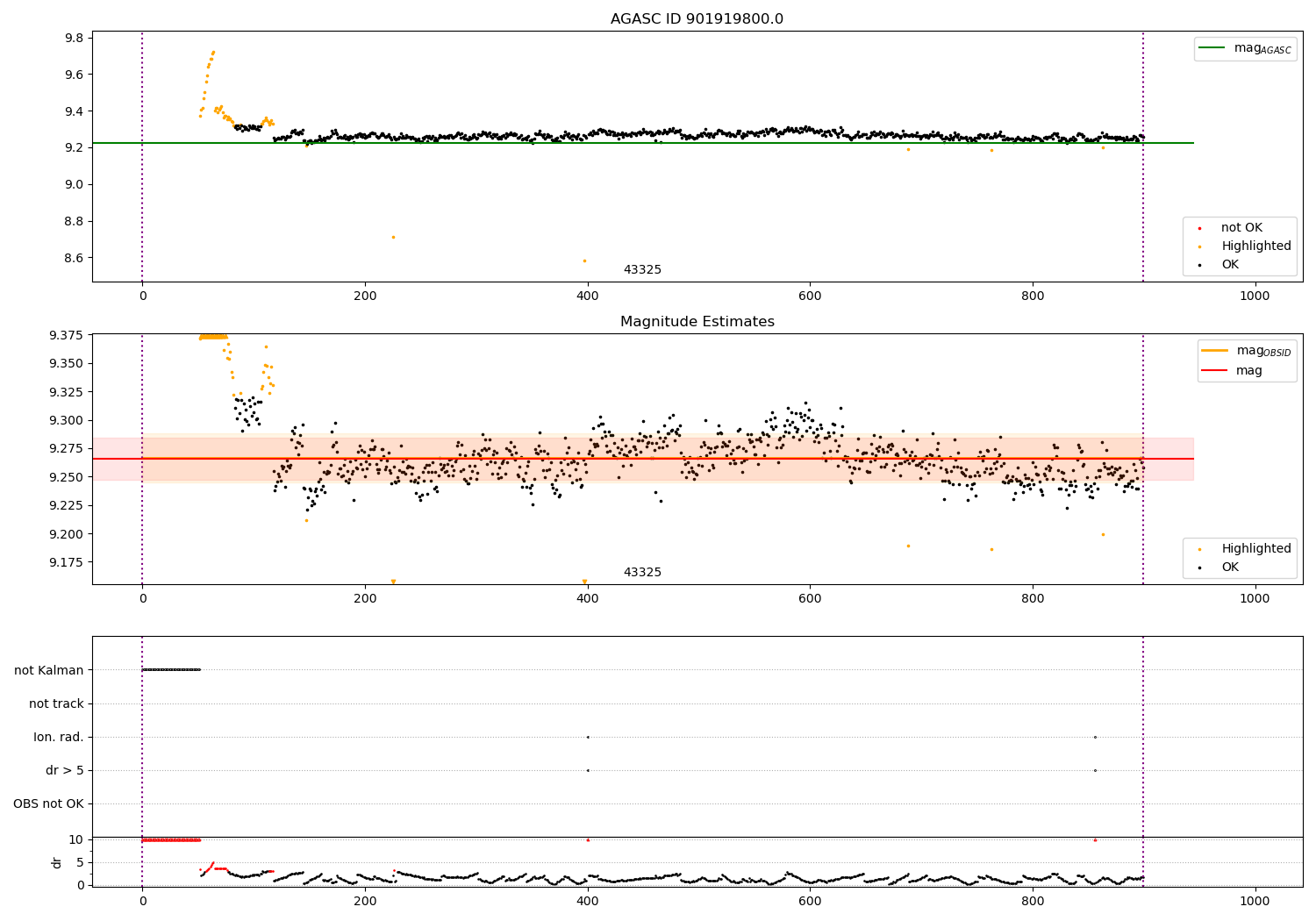Image resolution: width=1316 pixels, height=921 pixels.
Task: Click the 200 x-axis tick in bottom plot
Action: [365, 902]
